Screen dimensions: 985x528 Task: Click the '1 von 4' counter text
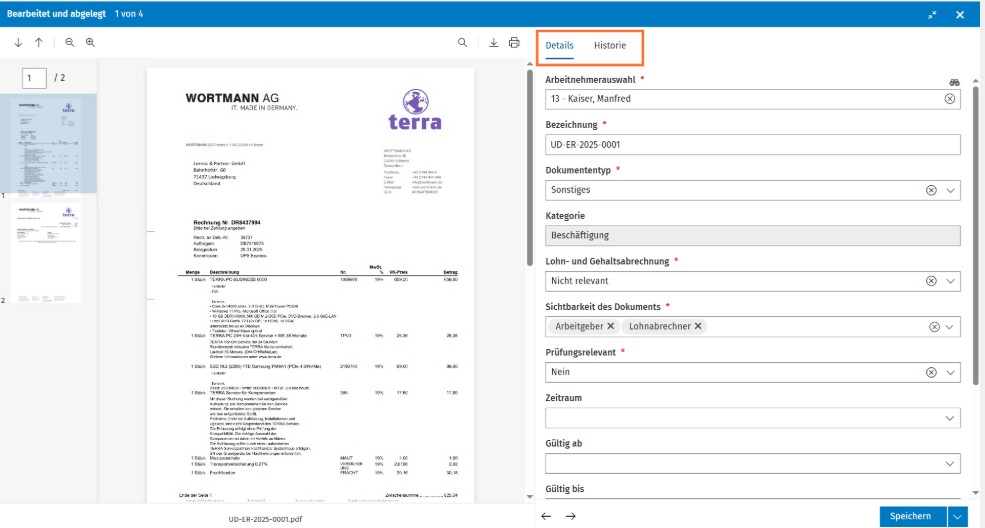(129, 14)
